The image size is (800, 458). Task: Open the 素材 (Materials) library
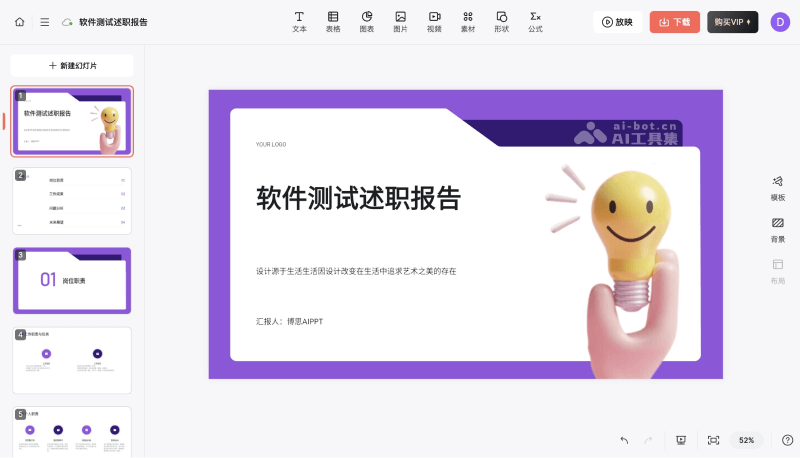tap(468, 21)
